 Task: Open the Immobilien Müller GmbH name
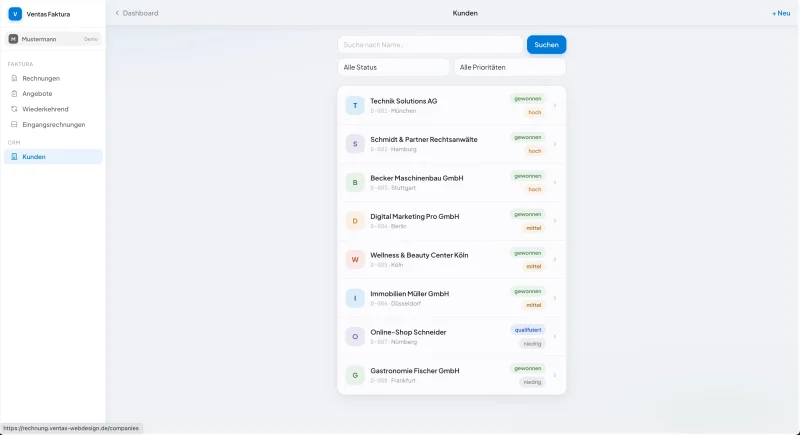coord(410,294)
